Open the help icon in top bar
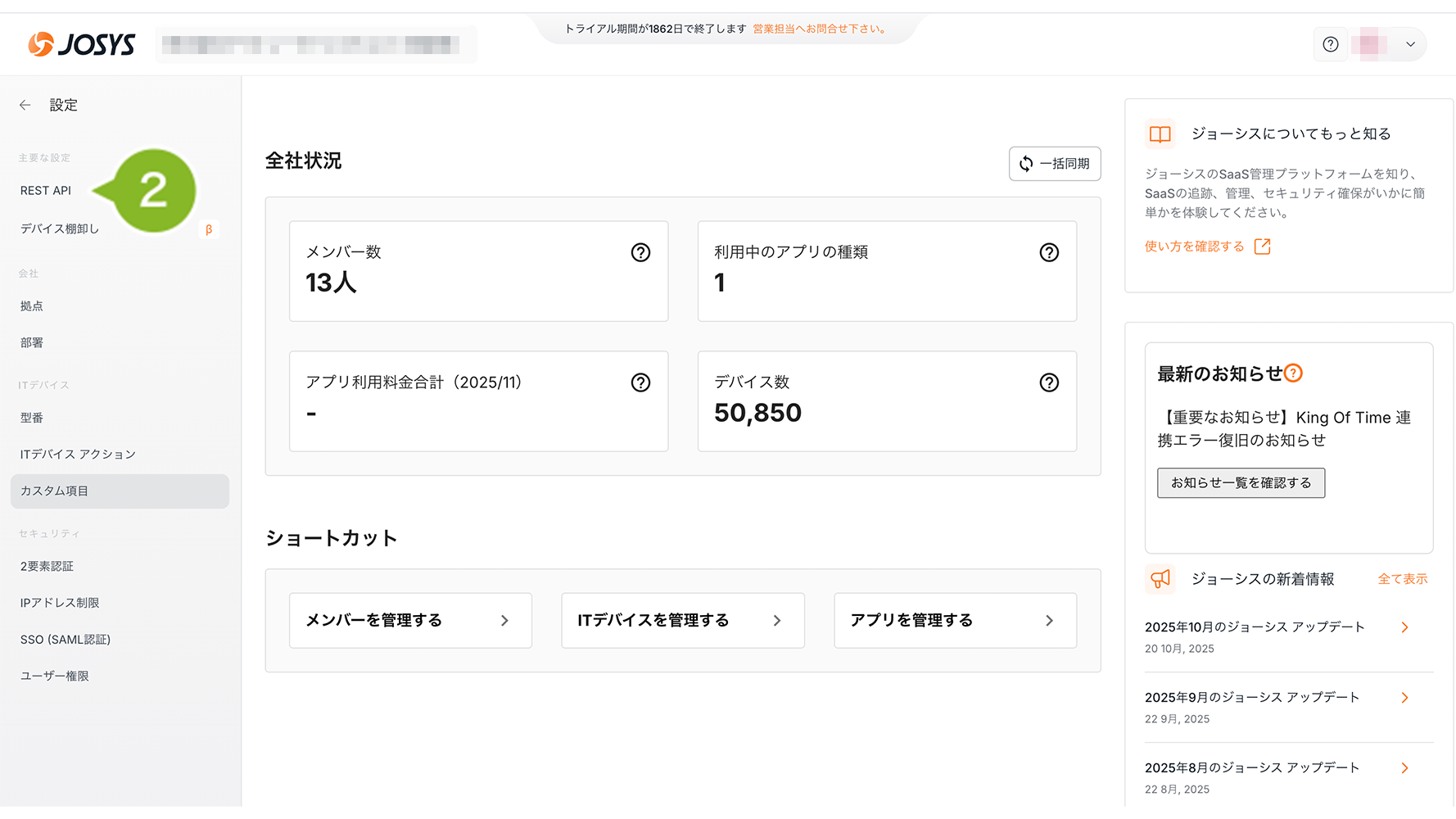This screenshot has width=1456, height=819. [x=1330, y=44]
